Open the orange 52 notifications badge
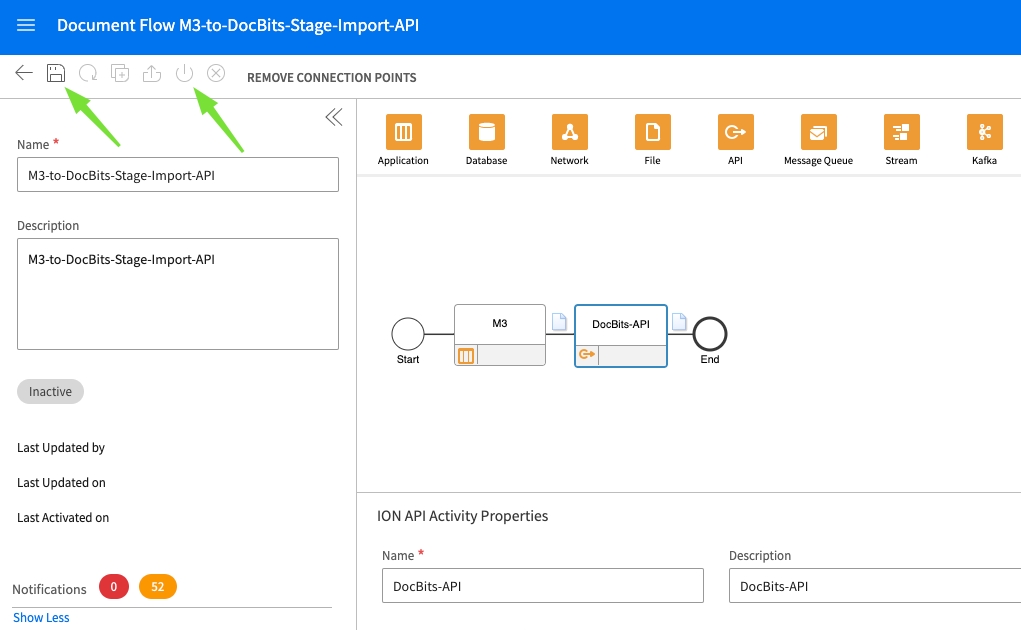 click(x=158, y=587)
